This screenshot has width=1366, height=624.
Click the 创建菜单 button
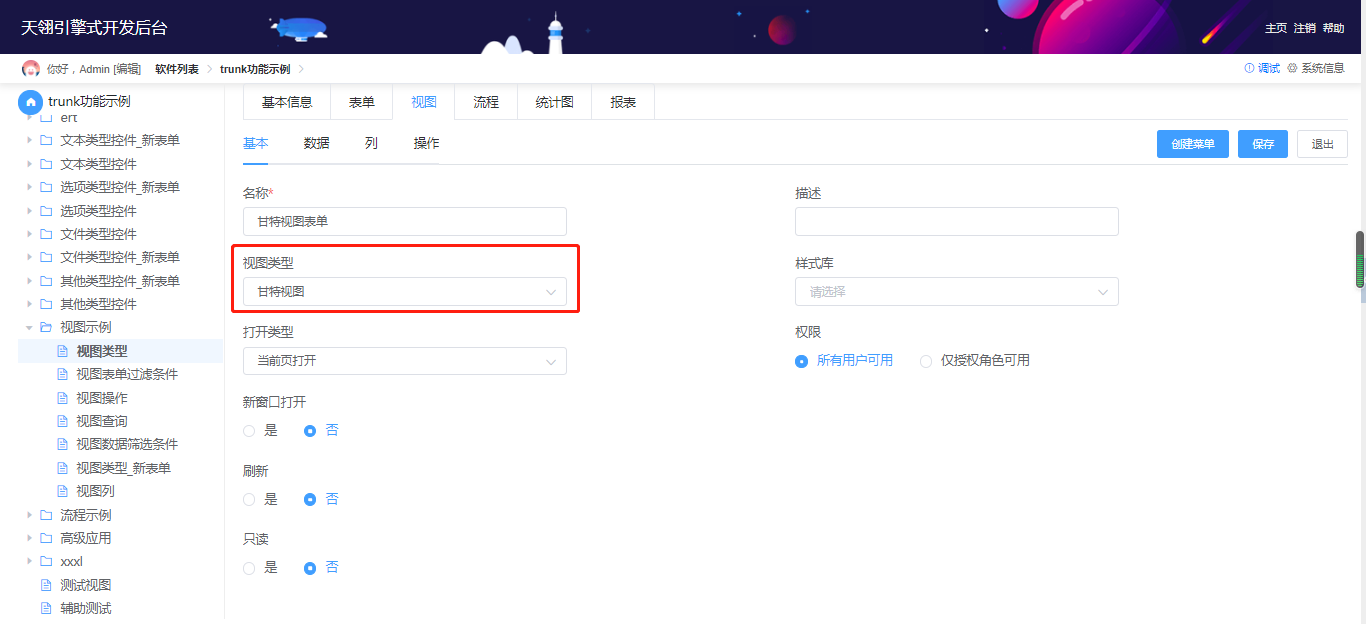point(1192,144)
